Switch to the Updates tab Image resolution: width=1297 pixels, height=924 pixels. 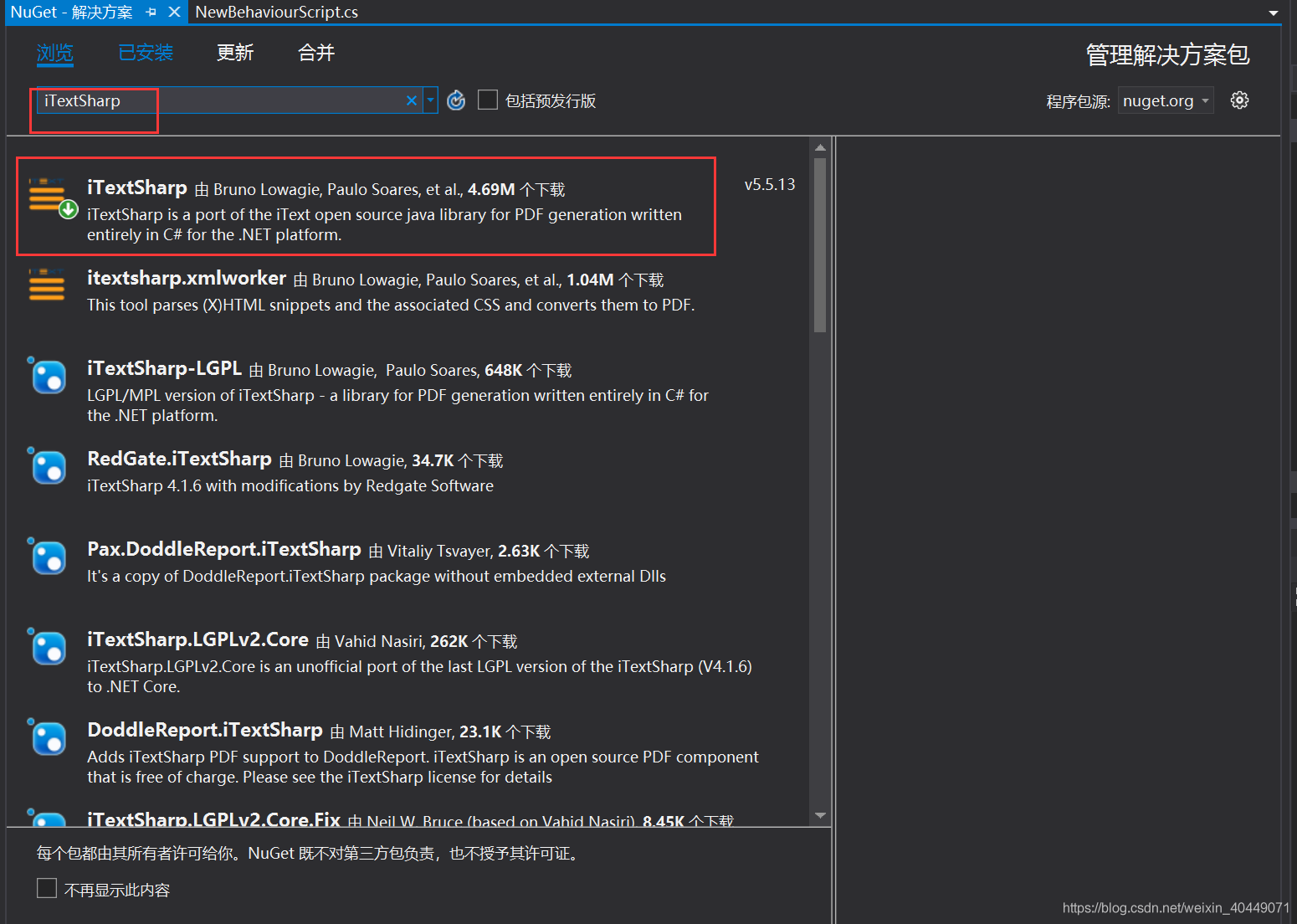235,53
